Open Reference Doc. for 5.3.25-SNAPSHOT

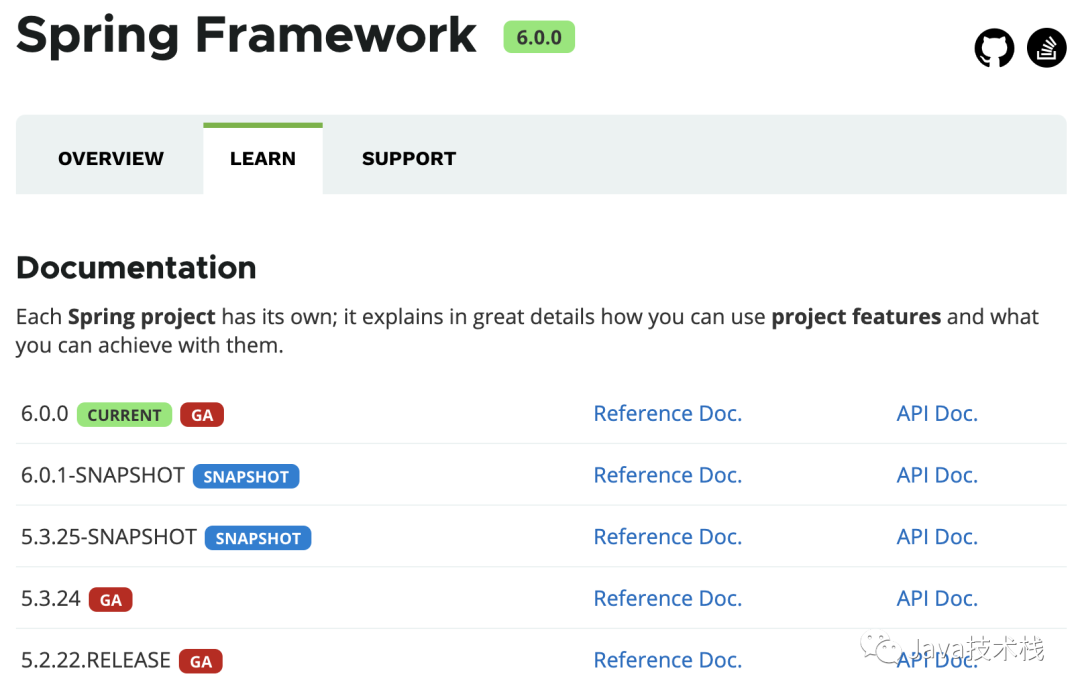pyautogui.click(x=667, y=537)
